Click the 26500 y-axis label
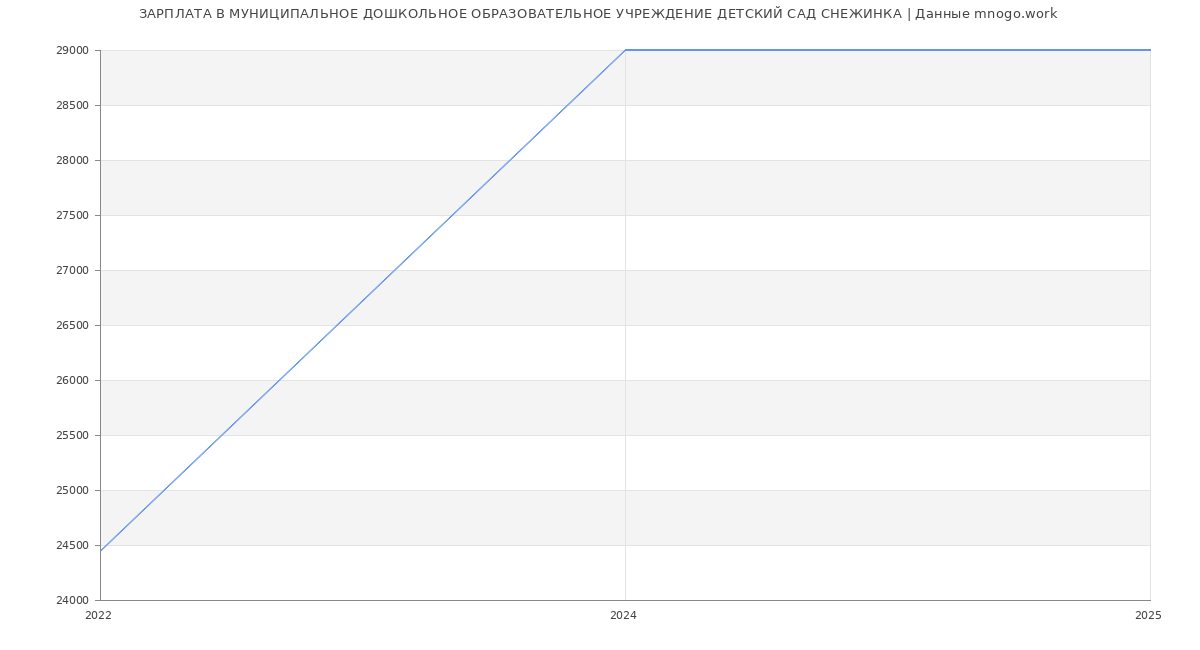The height and width of the screenshot is (650, 1200). [x=72, y=326]
